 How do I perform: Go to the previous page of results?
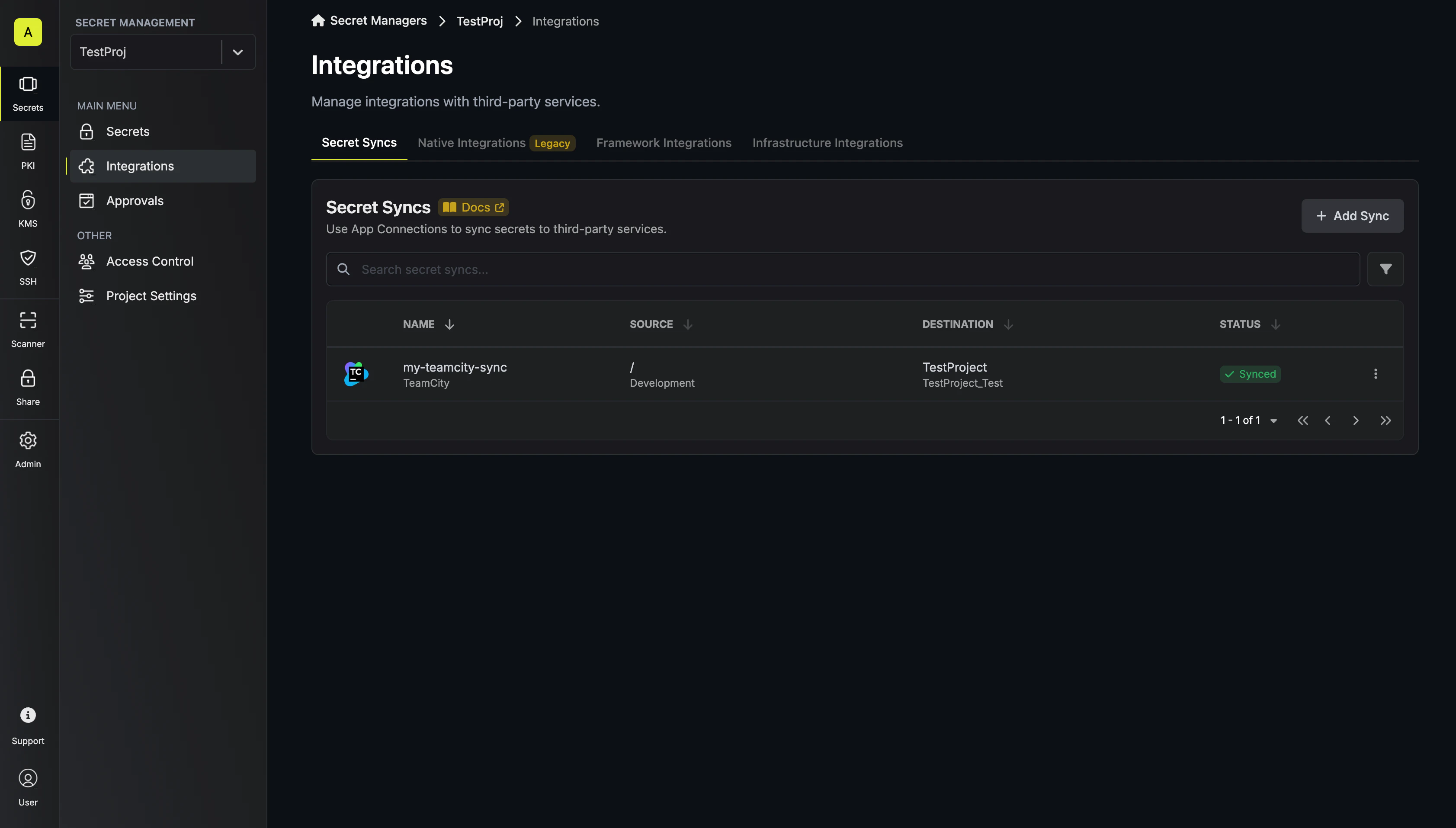[x=1328, y=420]
